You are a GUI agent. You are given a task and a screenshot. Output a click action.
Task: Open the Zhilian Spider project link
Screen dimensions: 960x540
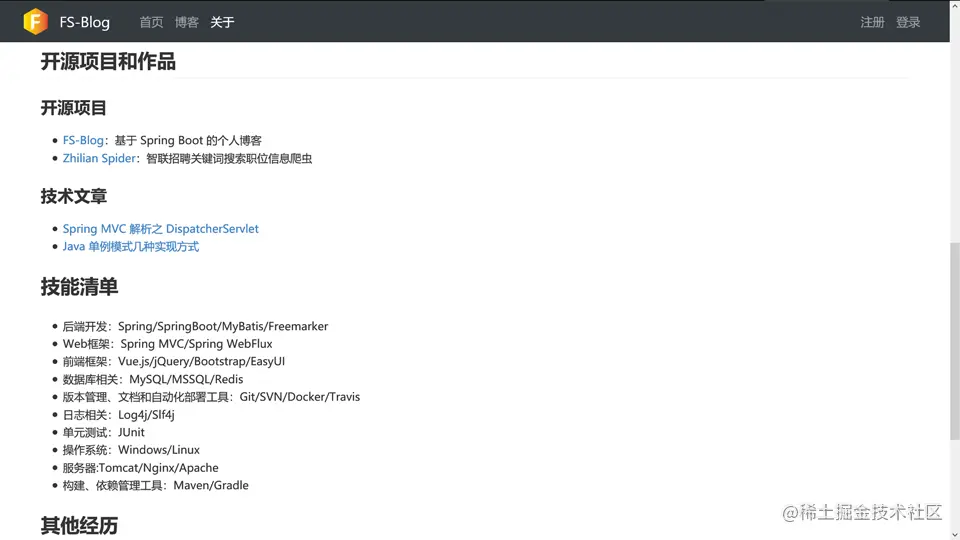99,158
